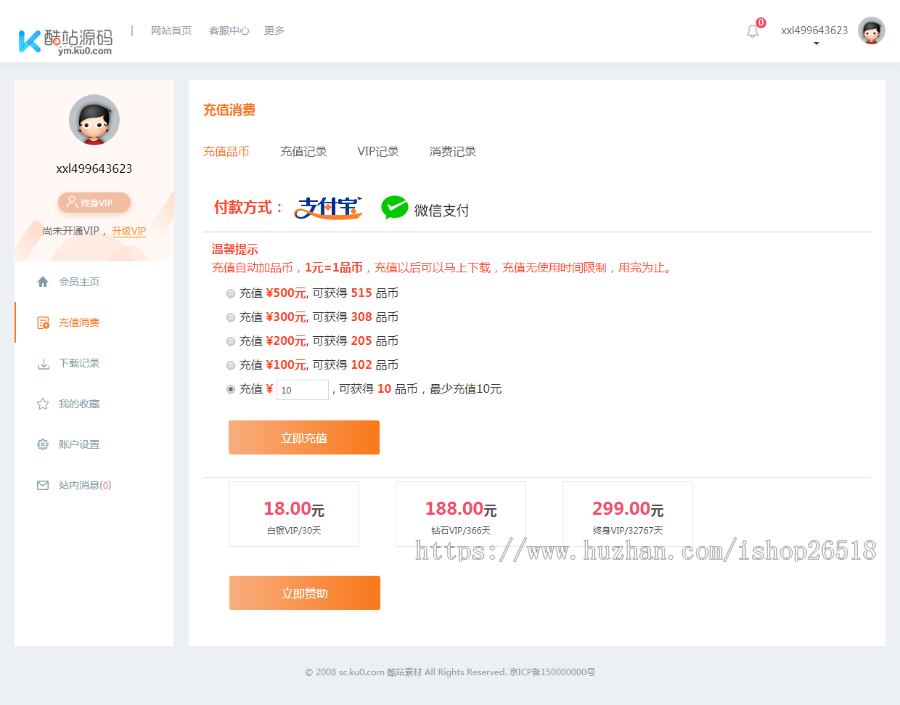This screenshot has height=705, width=900.
Task: Click the gear icon for 账户设置
Action: pos(42,444)
